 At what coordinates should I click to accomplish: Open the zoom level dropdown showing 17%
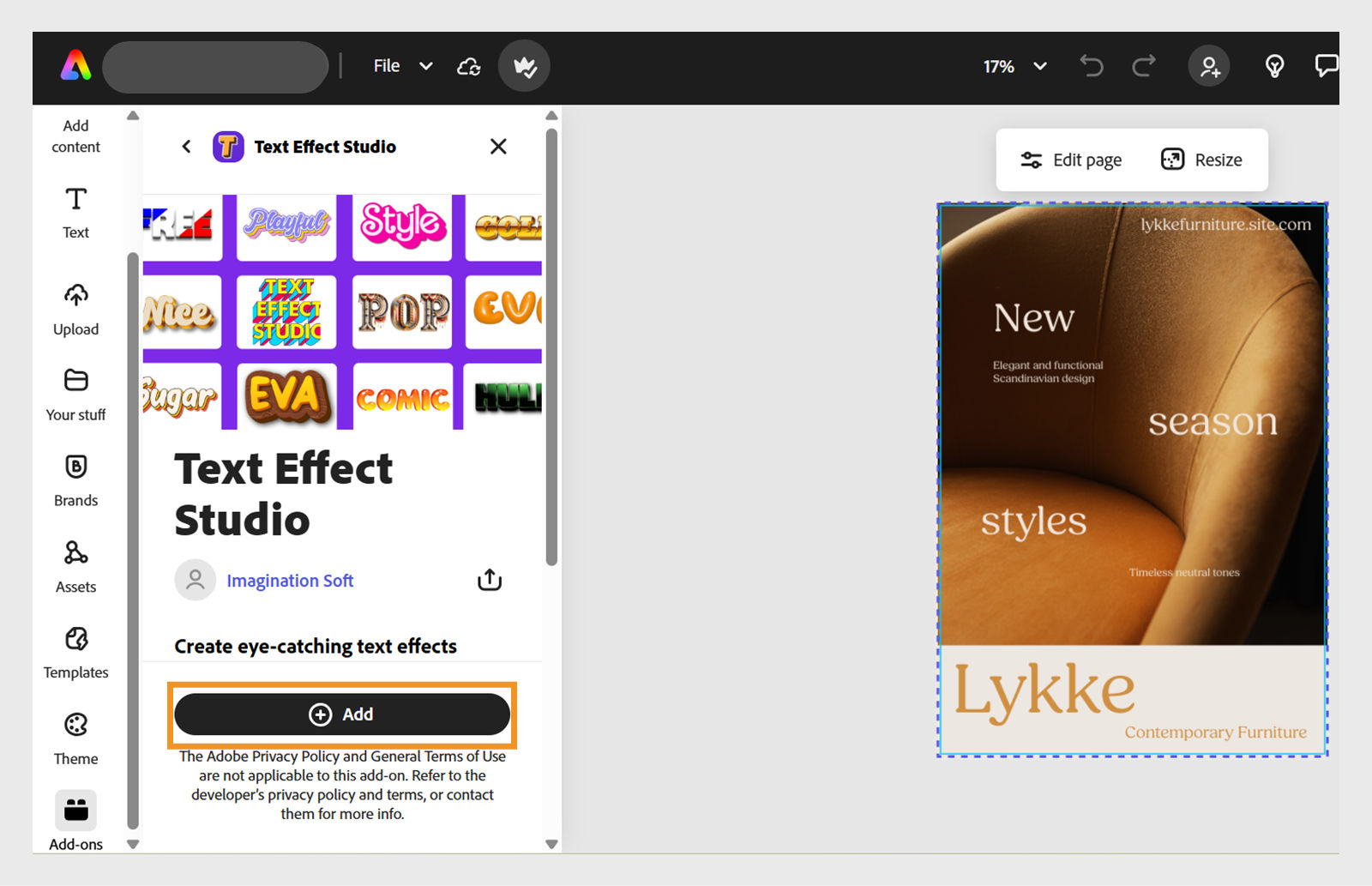point(1014,66)
